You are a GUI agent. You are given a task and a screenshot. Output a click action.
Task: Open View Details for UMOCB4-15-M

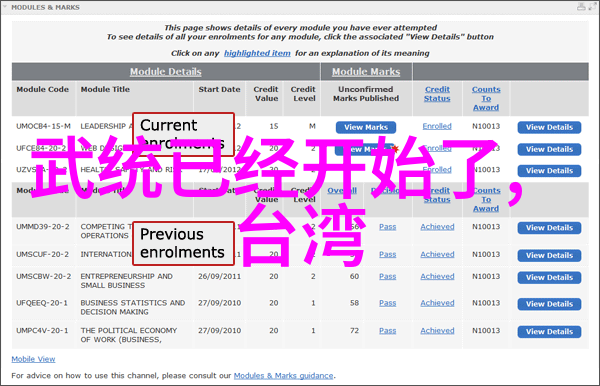549,127
